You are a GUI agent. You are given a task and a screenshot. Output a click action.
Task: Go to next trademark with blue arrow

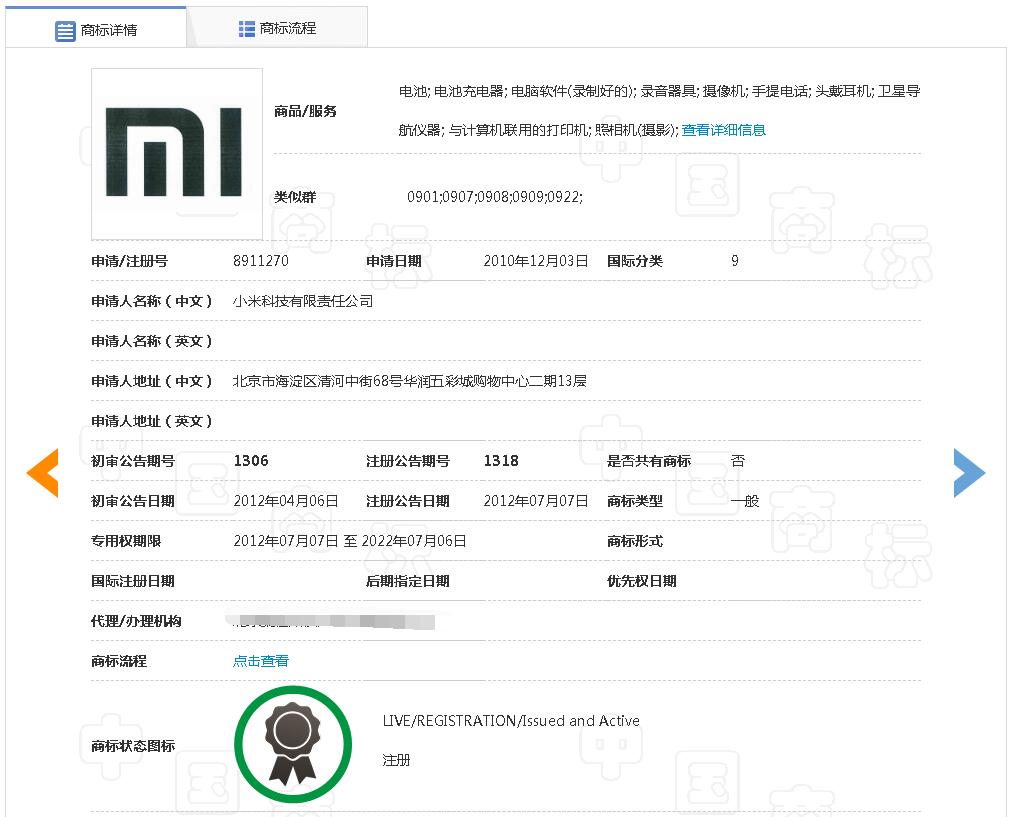969,473
